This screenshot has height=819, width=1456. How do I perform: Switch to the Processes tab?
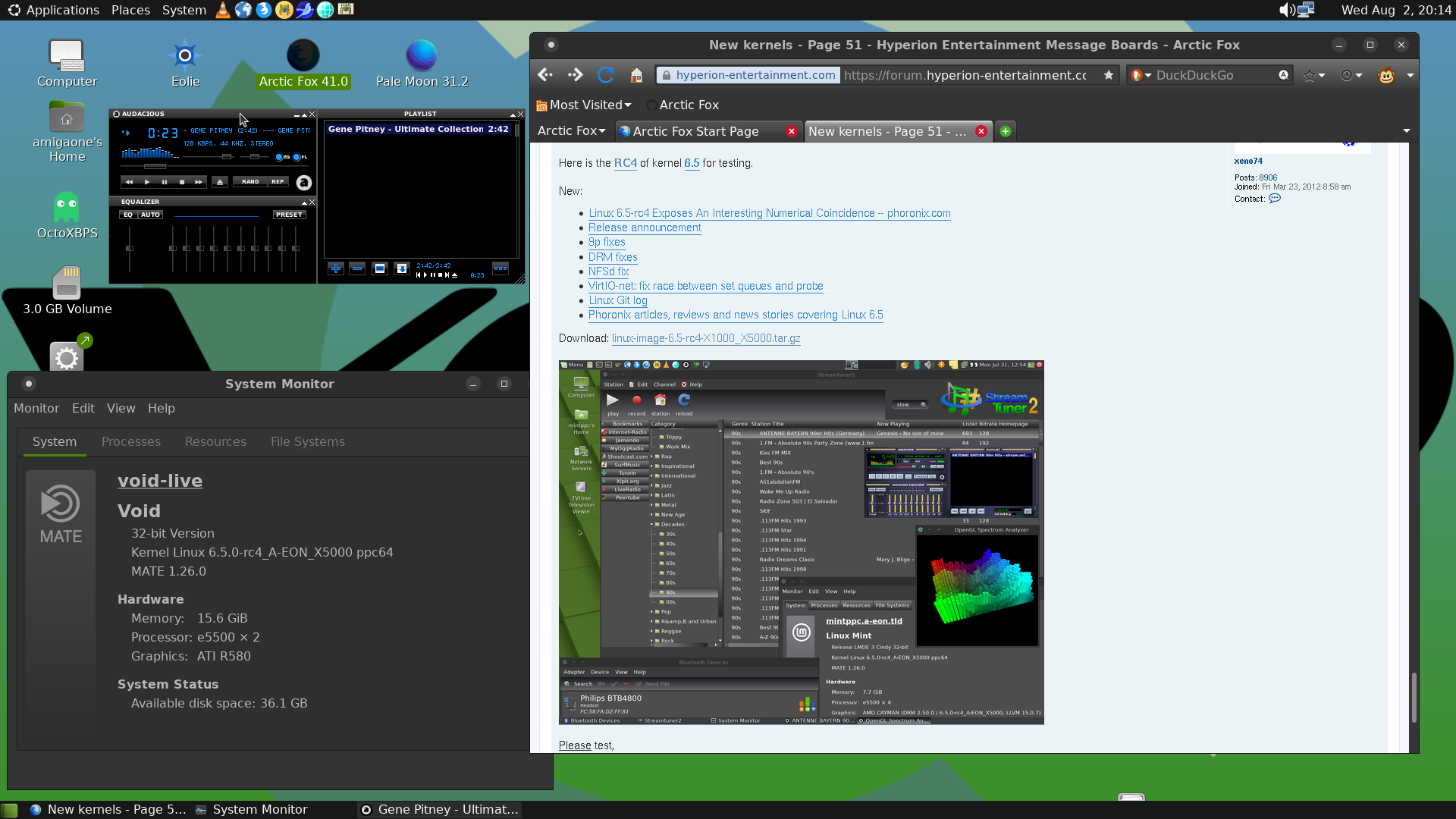(131, 441)
